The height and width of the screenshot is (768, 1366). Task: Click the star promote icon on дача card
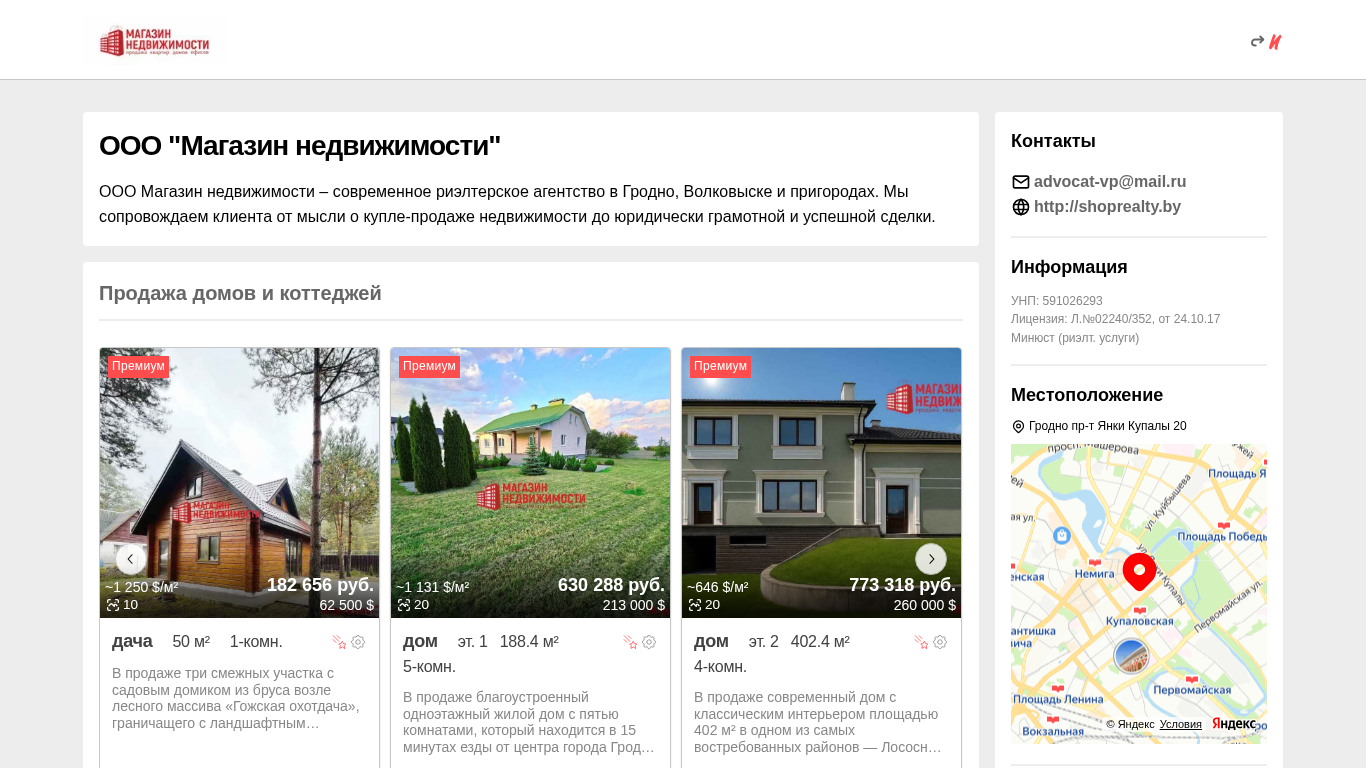click(339, 642)
